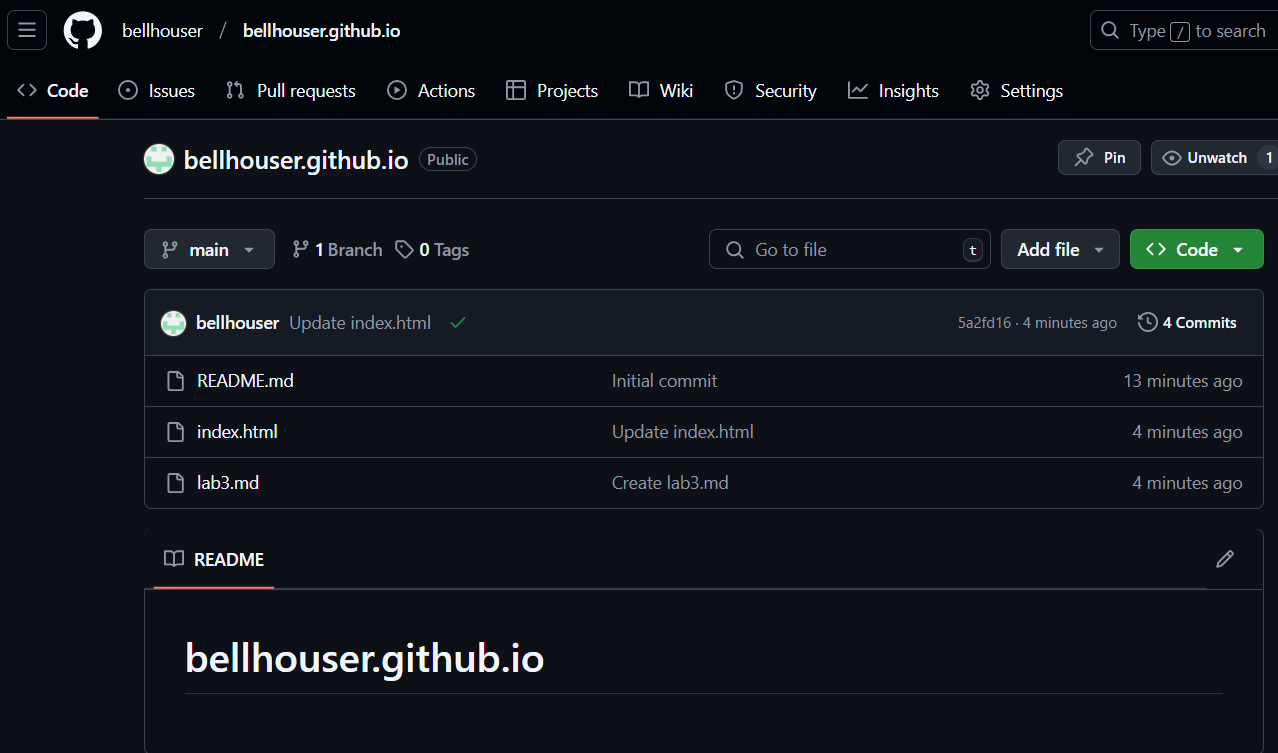Click the commit hash 5a2fd16
This screenshot has width=1278, height=753.
984,323
